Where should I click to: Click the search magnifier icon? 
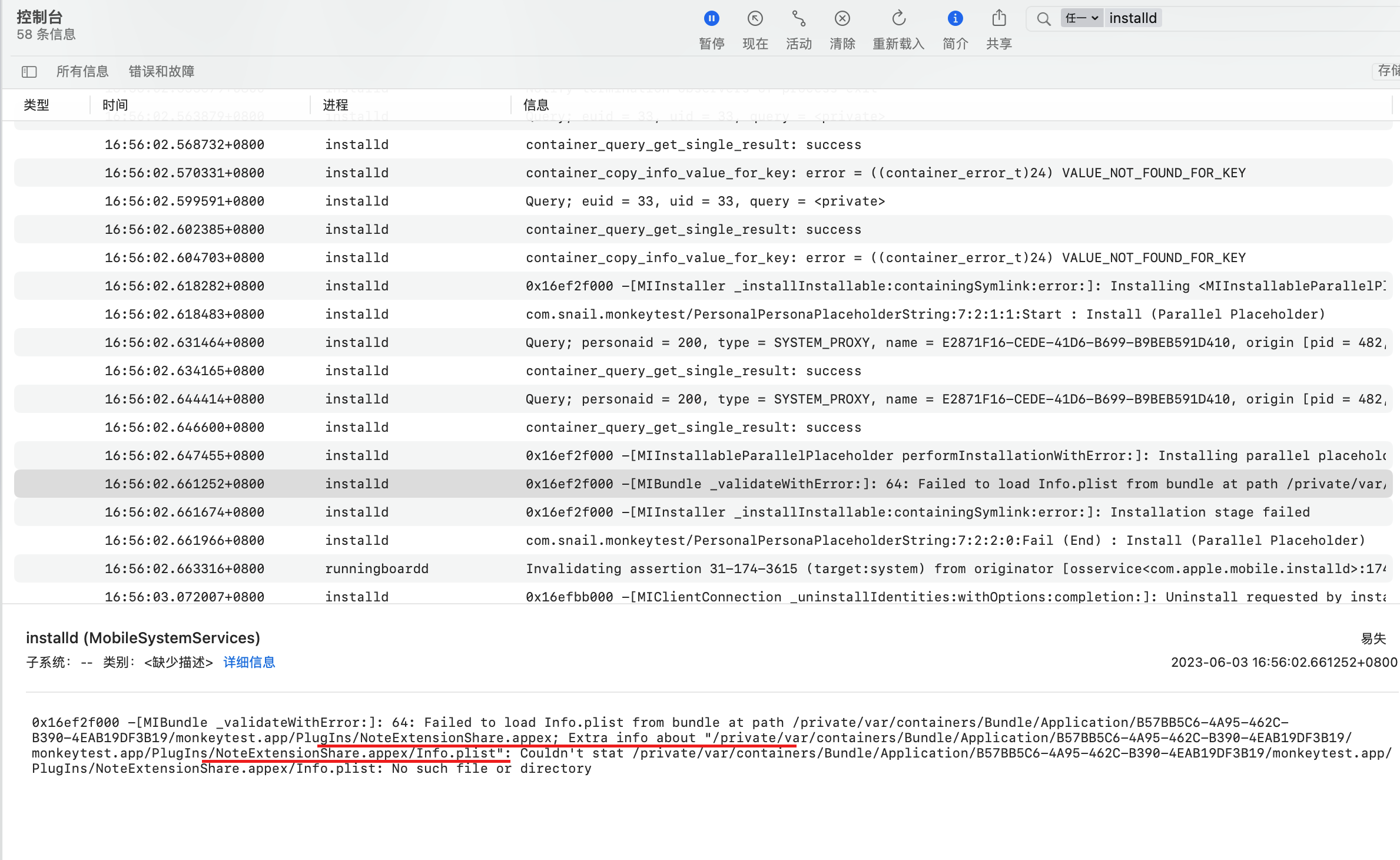pyautogui.click(x=1043, y=19)
